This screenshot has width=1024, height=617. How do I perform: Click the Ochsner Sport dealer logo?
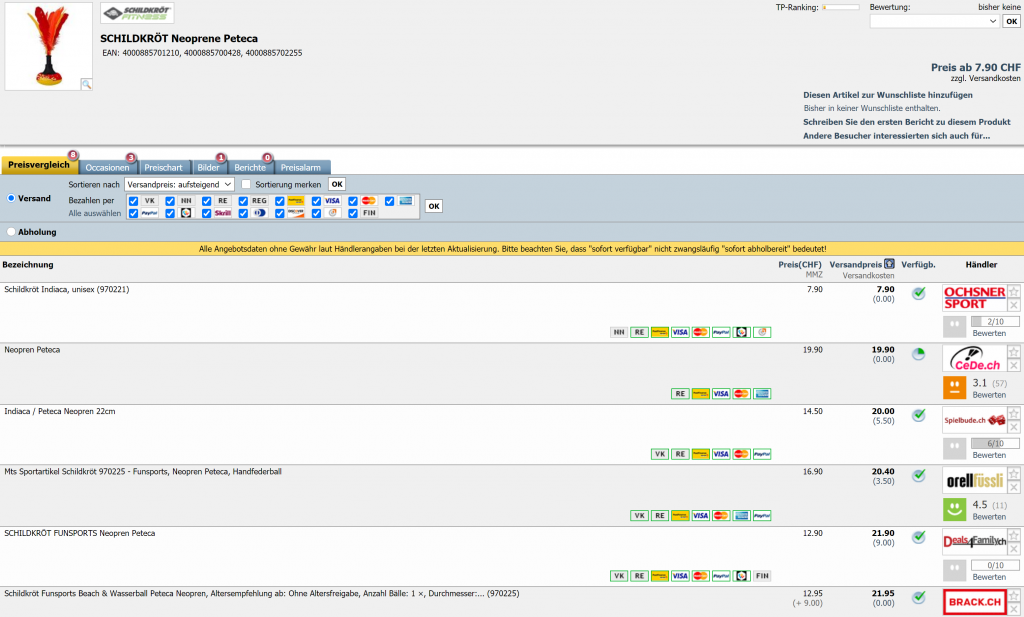[974, 298]
